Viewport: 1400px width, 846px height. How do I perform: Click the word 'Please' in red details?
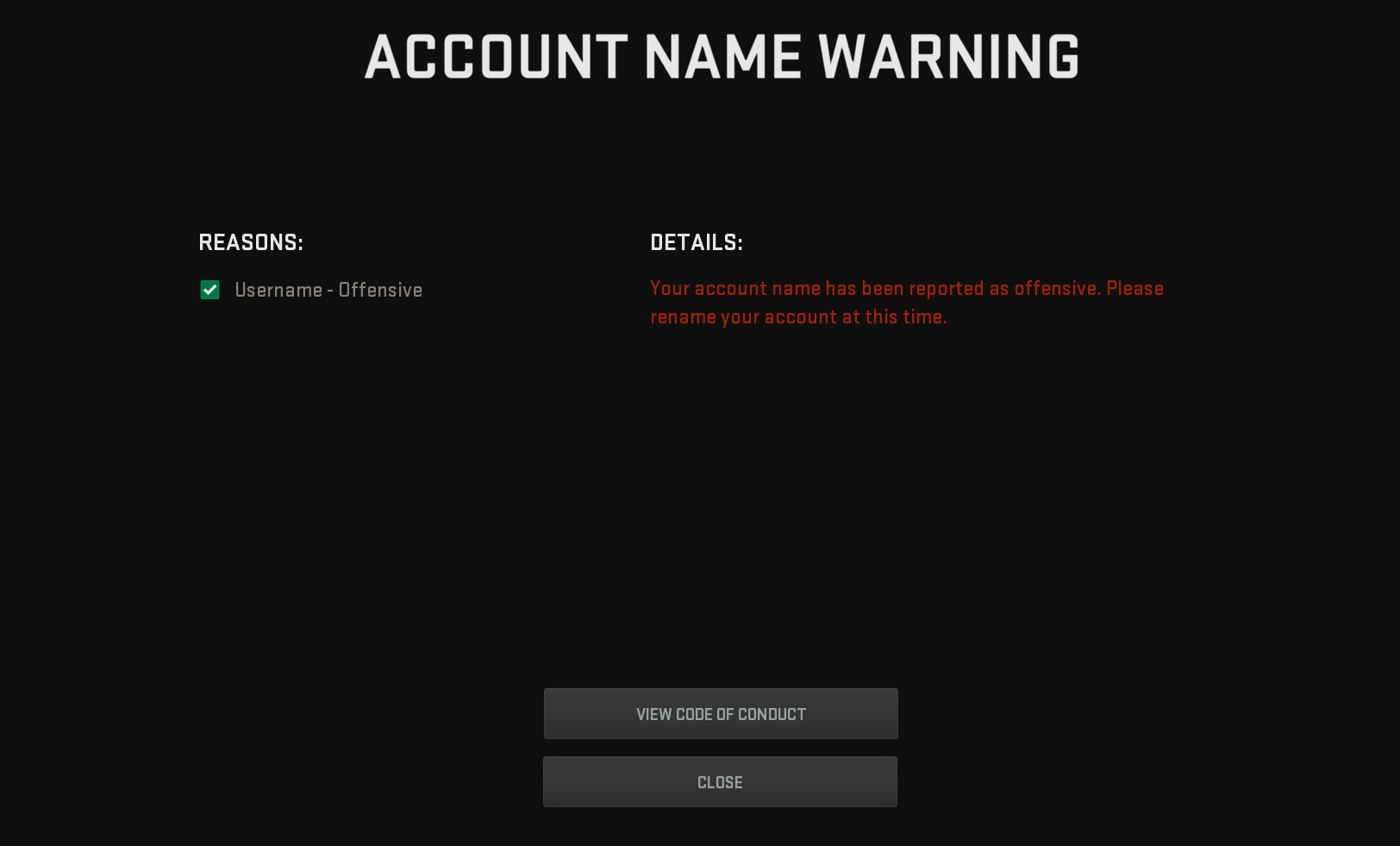coord(1135,289)
